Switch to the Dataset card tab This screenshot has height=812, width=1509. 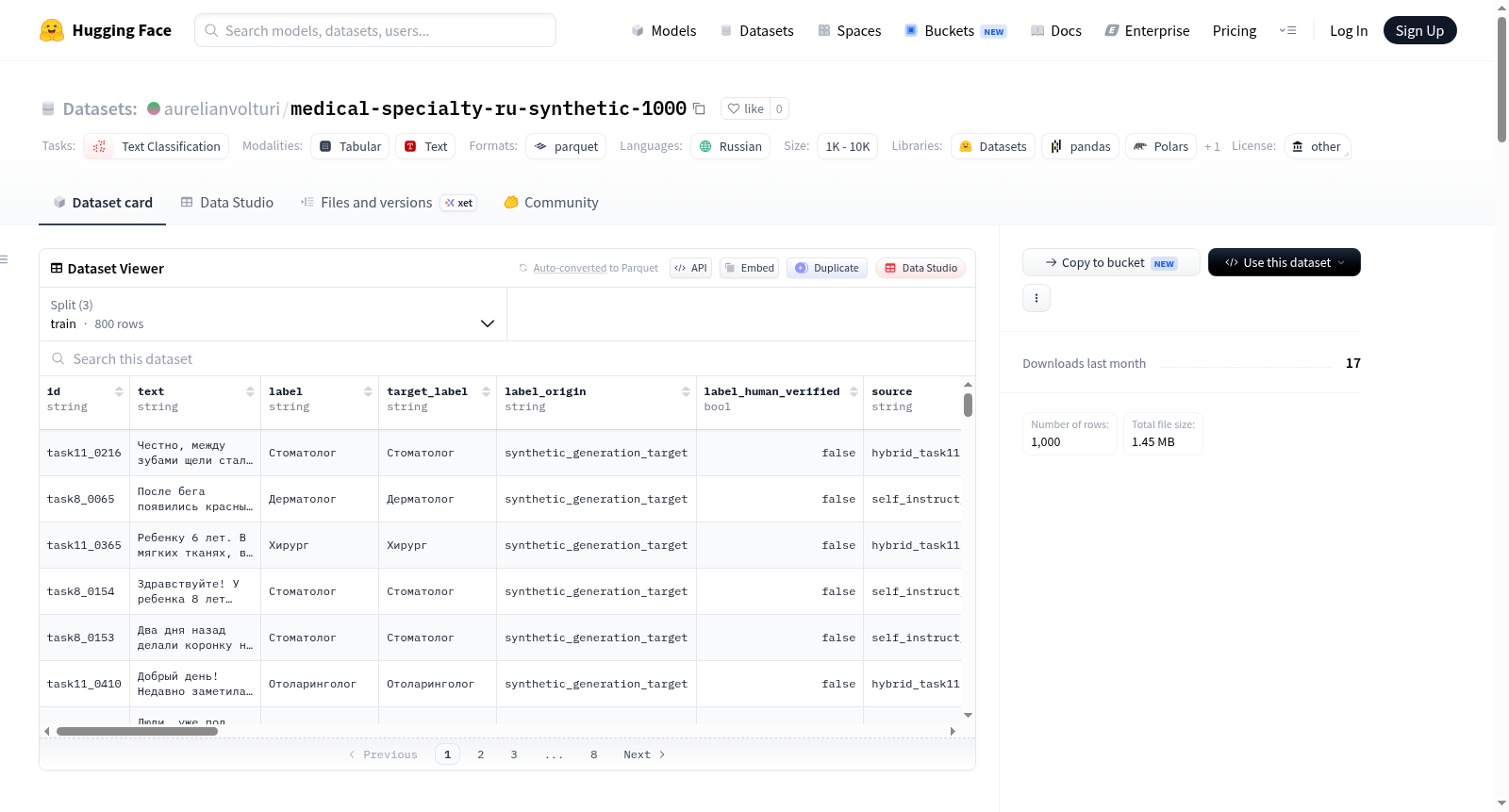tap(102, 202)
